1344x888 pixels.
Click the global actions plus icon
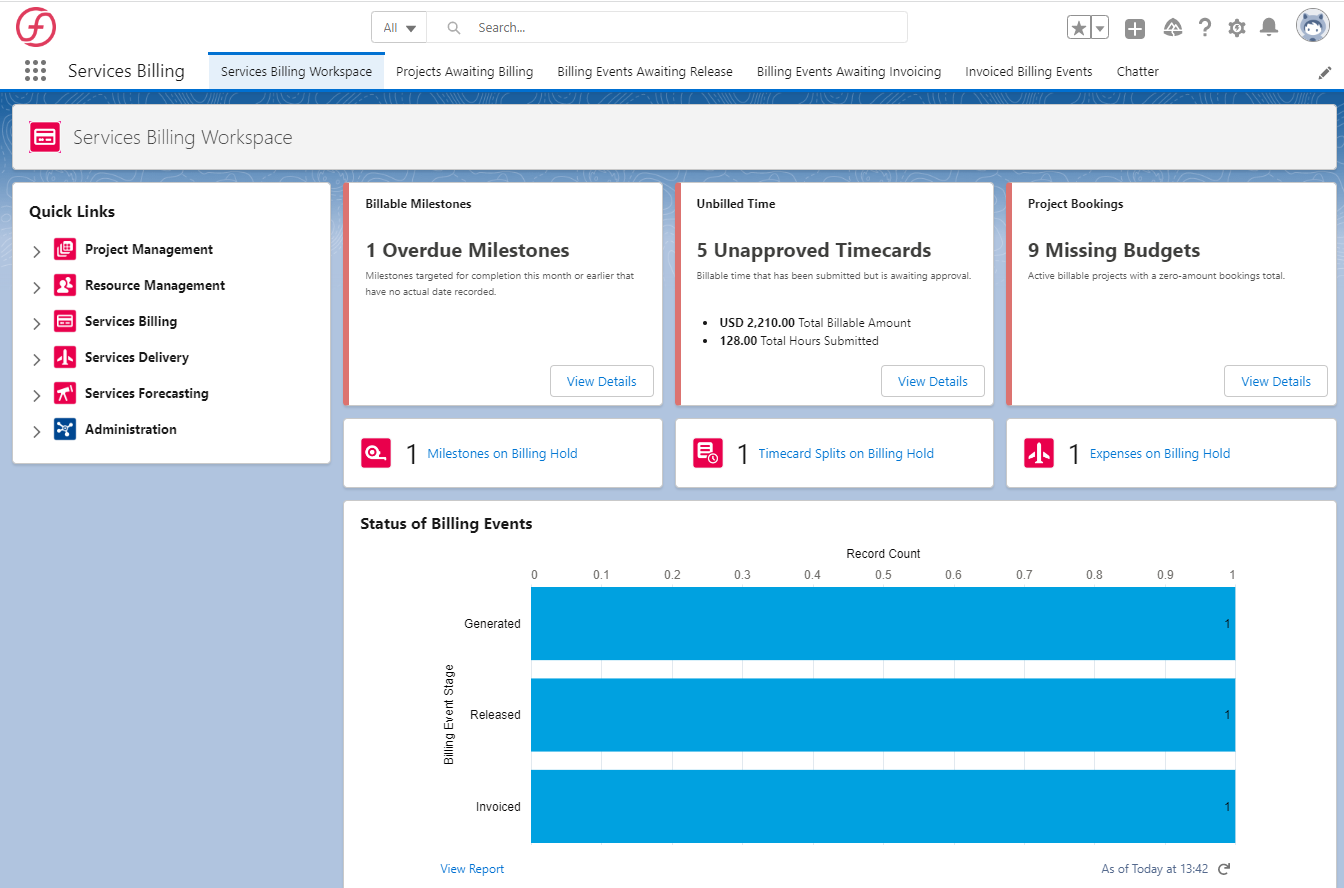1135,28
